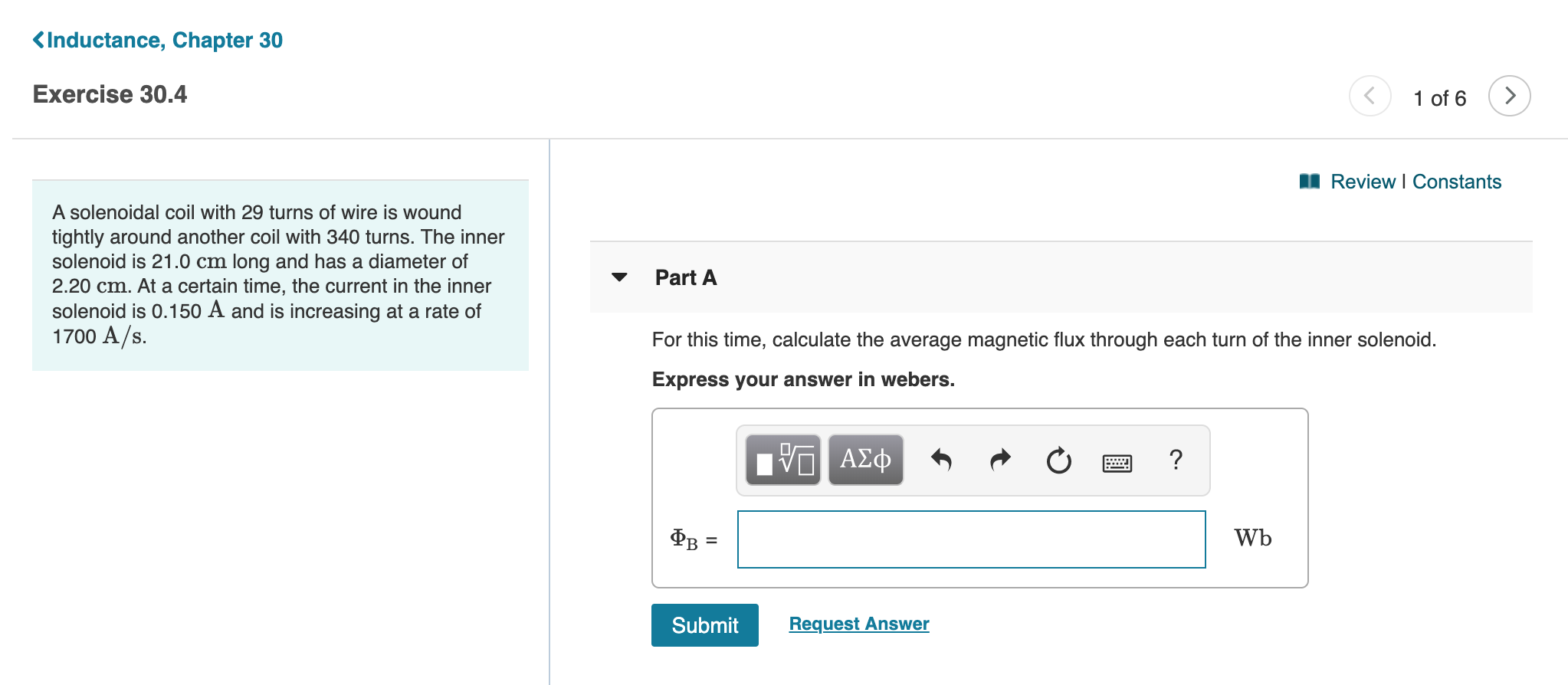Screen dimensions: 1568x685
Task: Open help for the answer box
Action: [x=1175, y=460]
